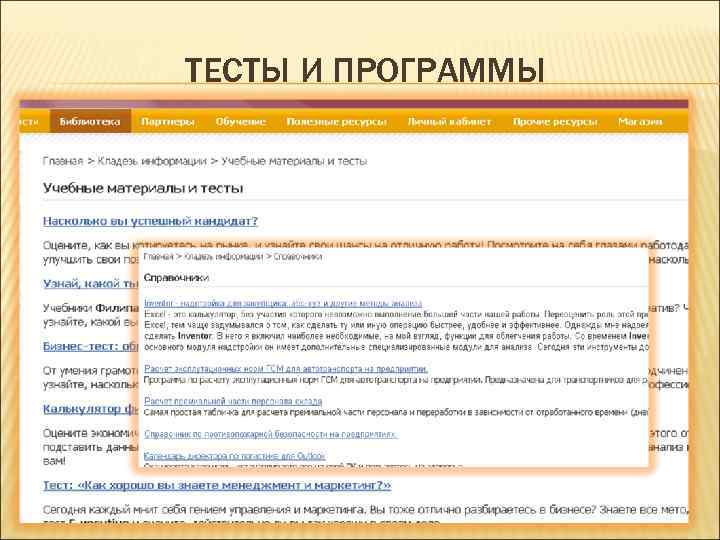720x540 pixels.
Task: Go to the Обучение section
Action: click(241, 122)
